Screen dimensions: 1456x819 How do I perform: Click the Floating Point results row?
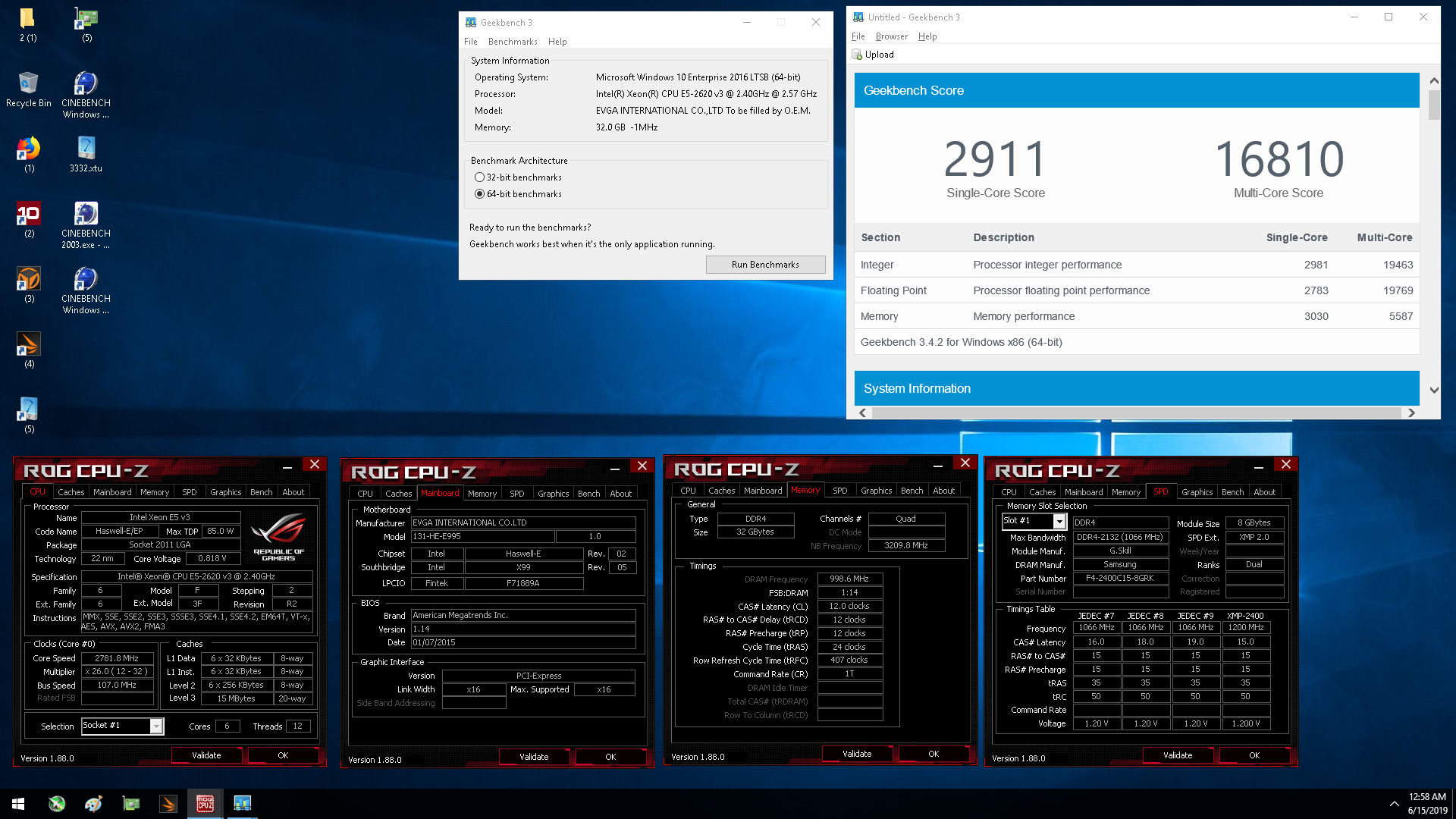pos(1136,290)
